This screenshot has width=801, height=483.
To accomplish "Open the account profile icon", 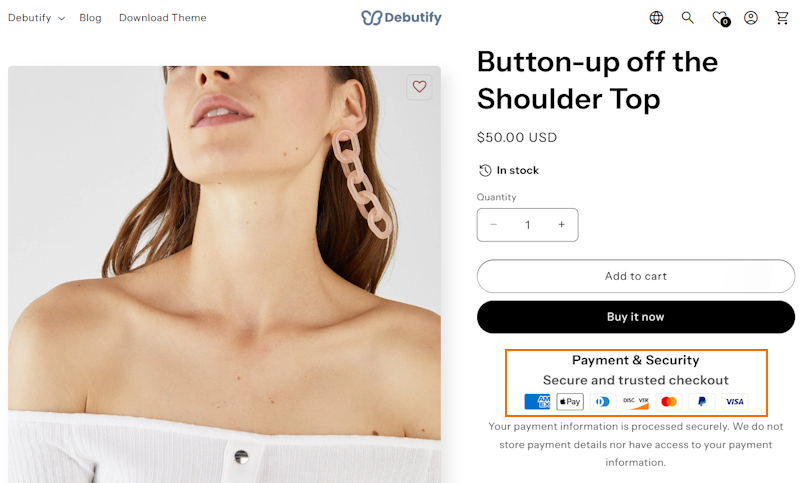I will pyautogui.click(x=750, y=18).
